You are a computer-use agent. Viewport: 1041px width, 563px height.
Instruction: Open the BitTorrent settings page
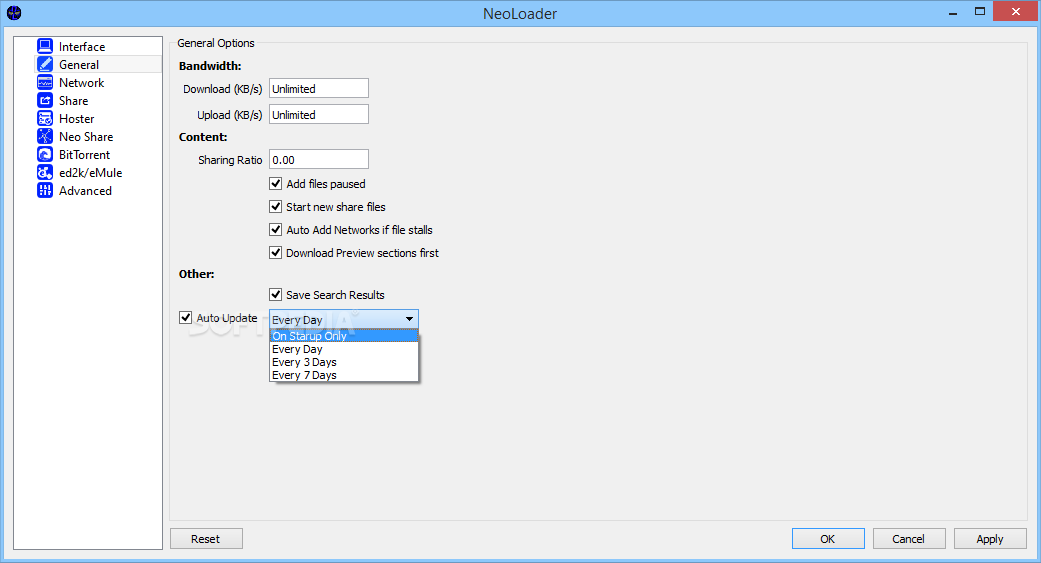(x=84, y=154)
